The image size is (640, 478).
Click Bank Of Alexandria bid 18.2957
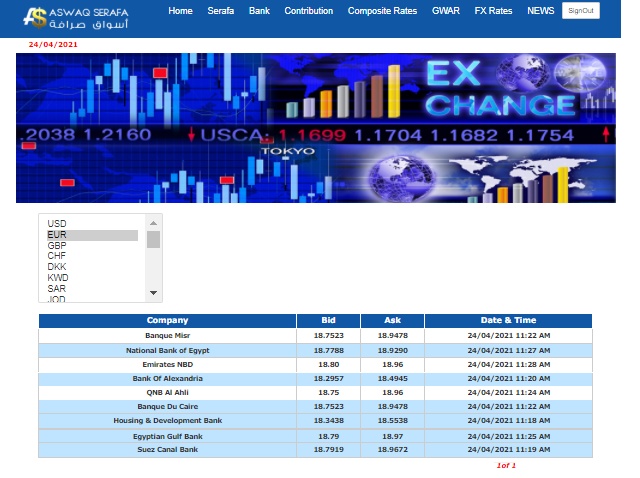(329, 379)
